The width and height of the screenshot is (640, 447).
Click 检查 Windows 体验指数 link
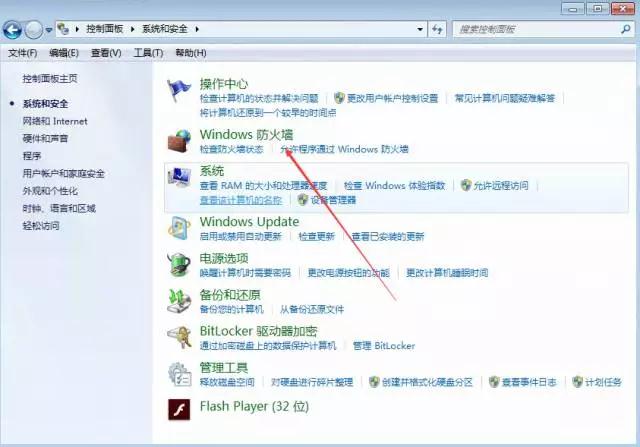(394, 186)
